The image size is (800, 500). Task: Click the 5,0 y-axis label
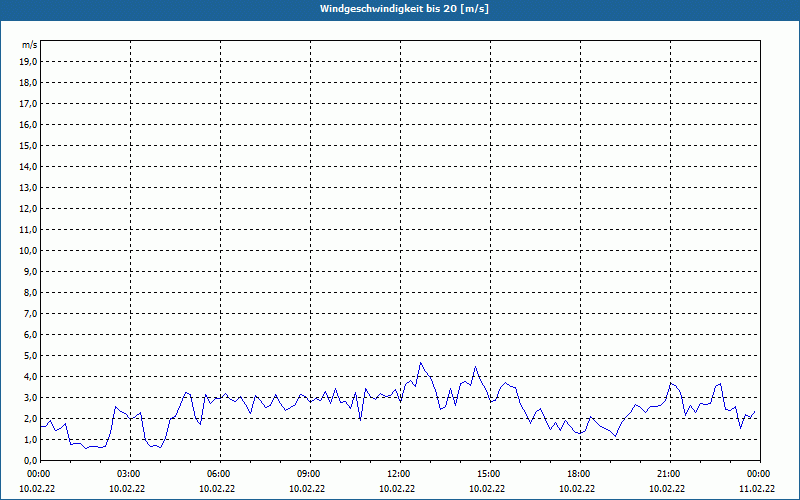(x=30, y=356)
